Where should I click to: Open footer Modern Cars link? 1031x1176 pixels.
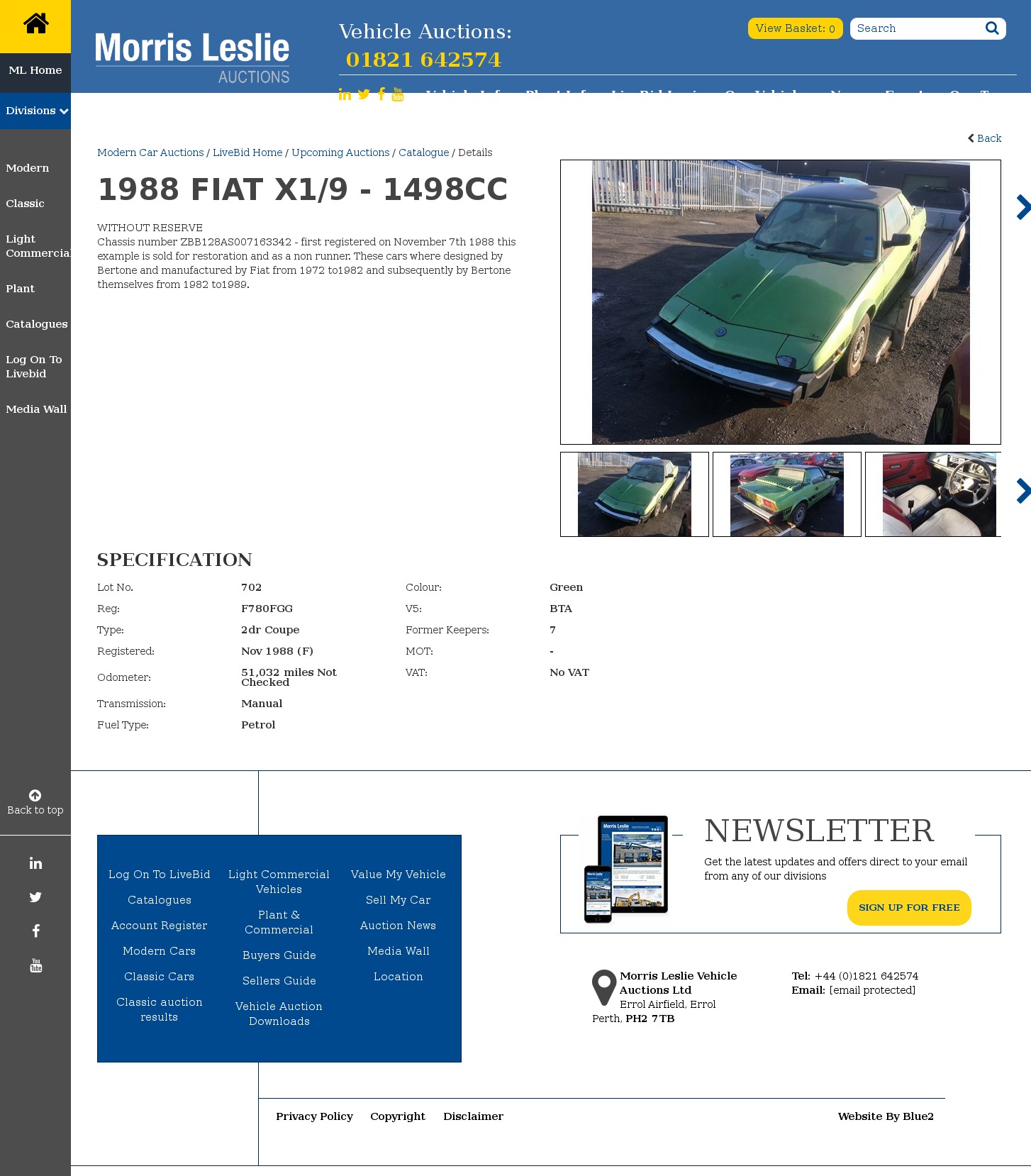click(160, 951)
